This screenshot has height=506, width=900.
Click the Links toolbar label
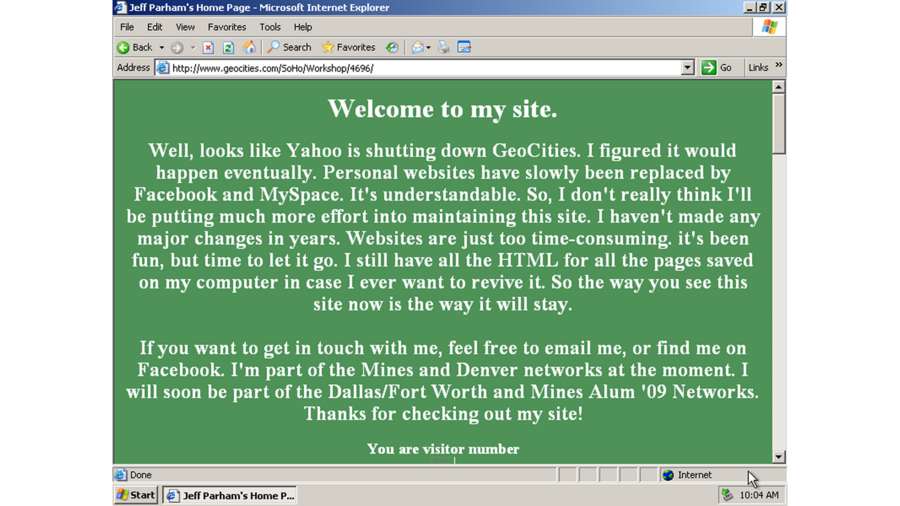[x=758, y=68]
